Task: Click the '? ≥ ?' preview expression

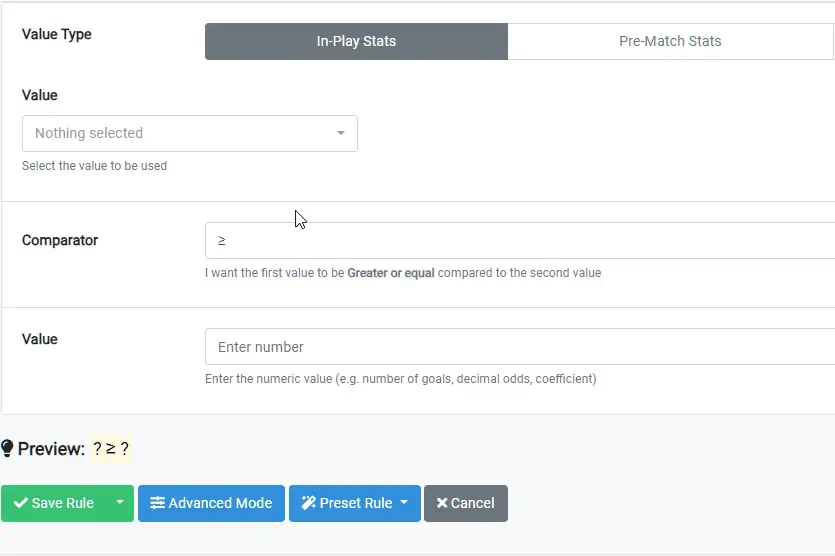Action: [x=111, y=449]
